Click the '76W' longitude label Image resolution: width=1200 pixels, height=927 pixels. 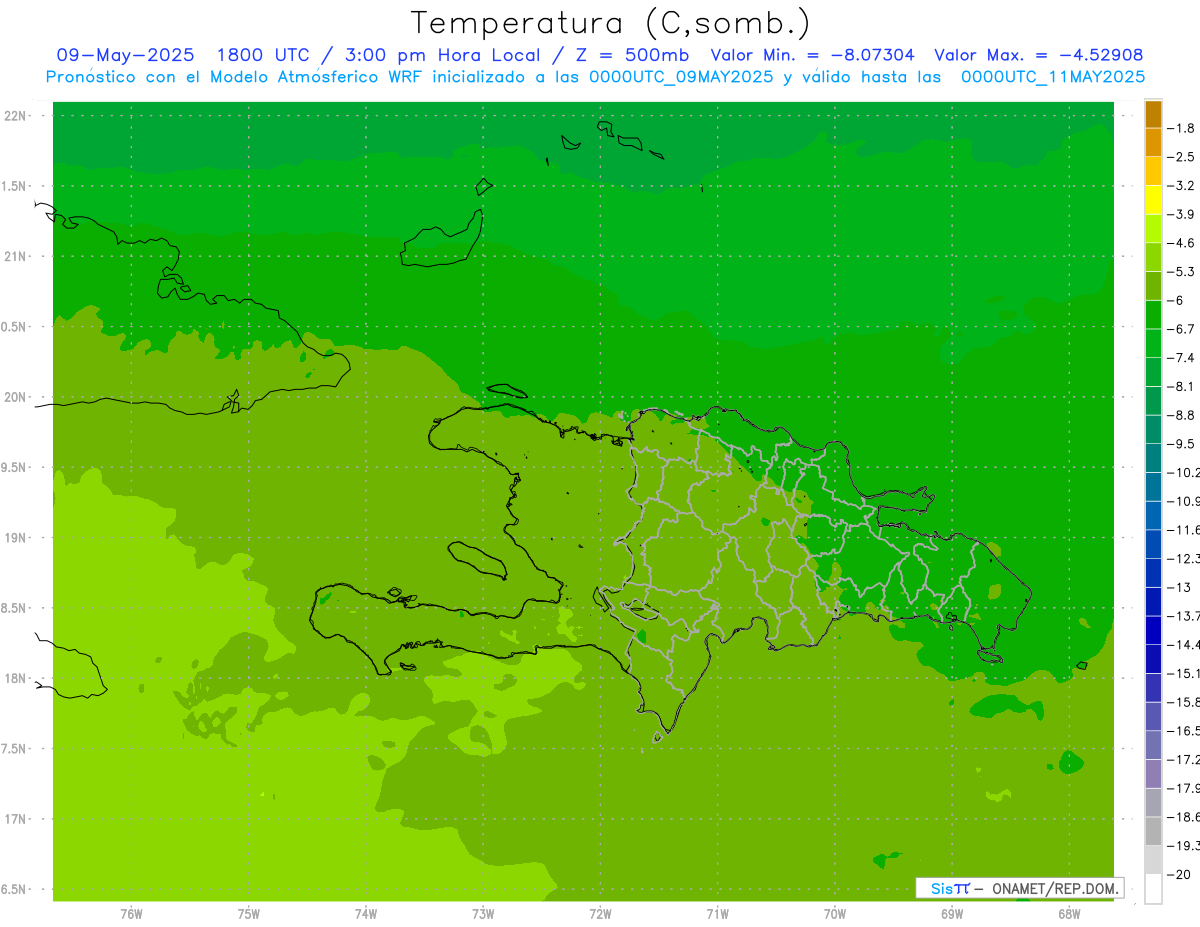pyautogui.click(x=131, y=914)
